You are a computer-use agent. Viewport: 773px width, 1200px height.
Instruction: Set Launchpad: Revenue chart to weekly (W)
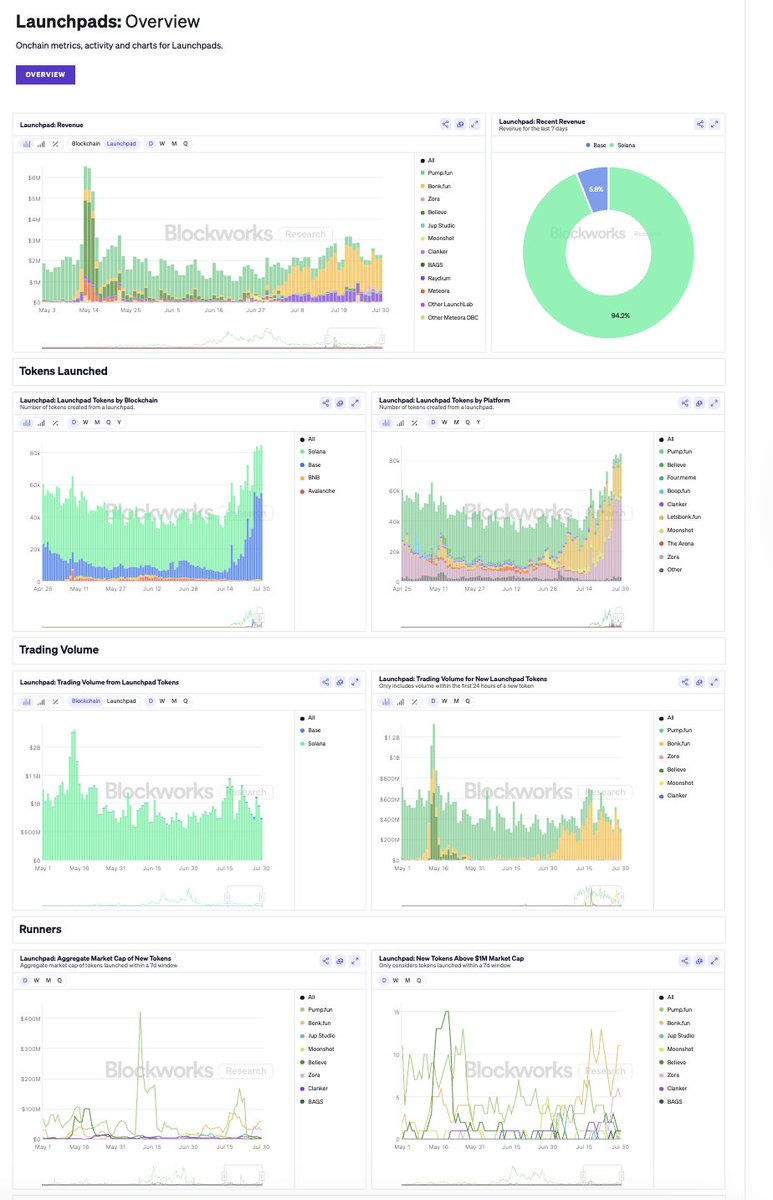[162, 144]
